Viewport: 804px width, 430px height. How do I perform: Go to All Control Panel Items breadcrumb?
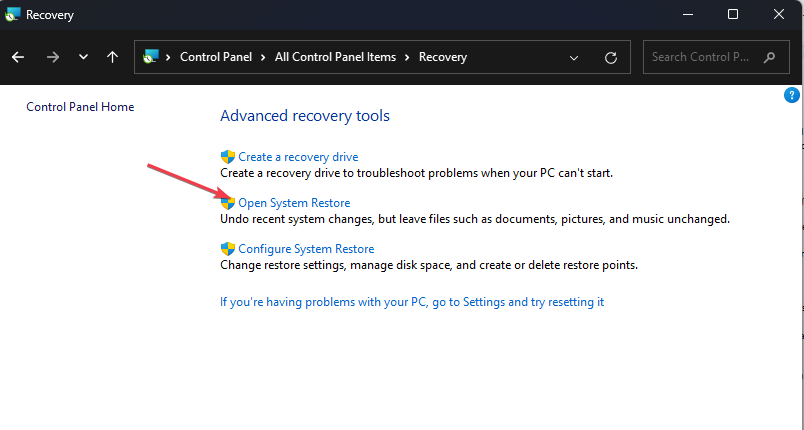[335, 57]
